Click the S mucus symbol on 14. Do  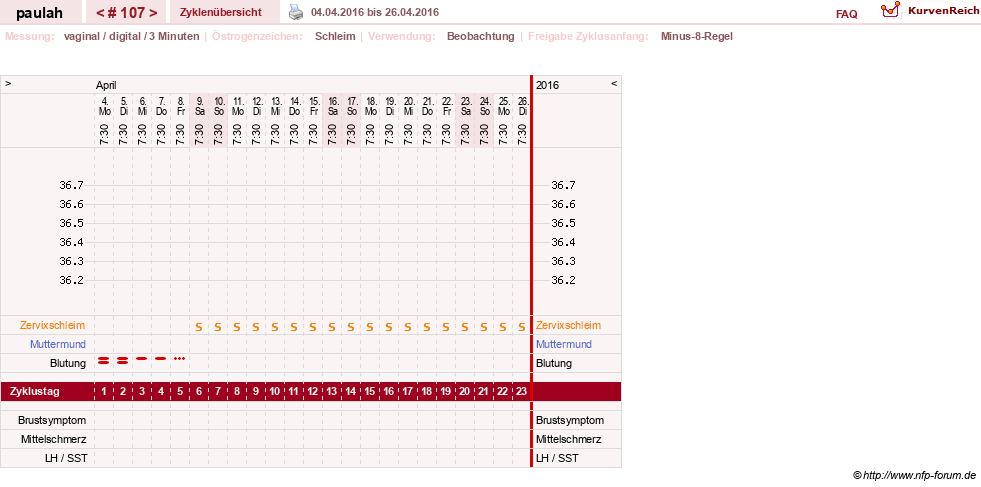[294, 326]
